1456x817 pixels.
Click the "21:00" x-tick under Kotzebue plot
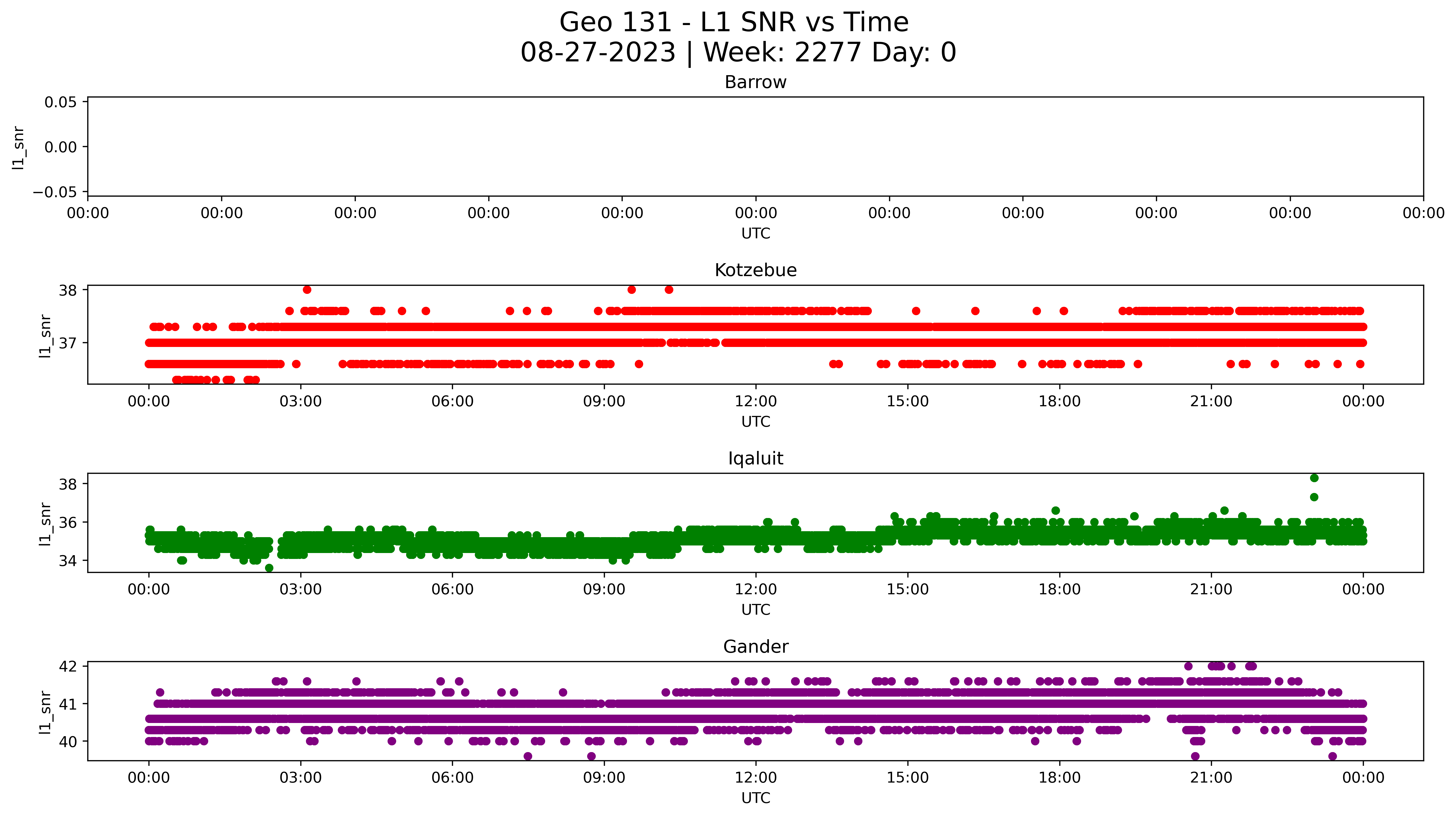(x=1211, y=401)
